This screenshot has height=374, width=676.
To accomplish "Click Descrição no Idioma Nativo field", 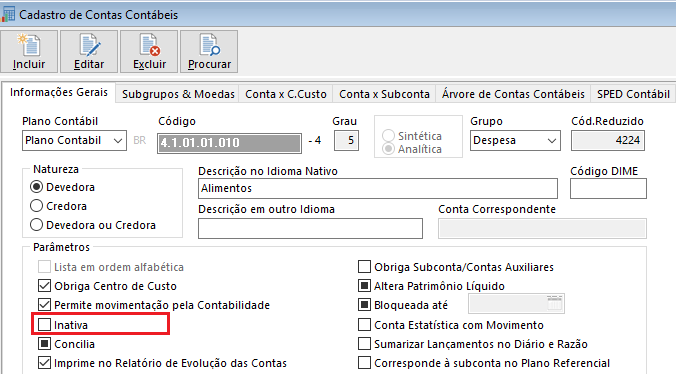I will pyautogui.click(x=378, y=188).
